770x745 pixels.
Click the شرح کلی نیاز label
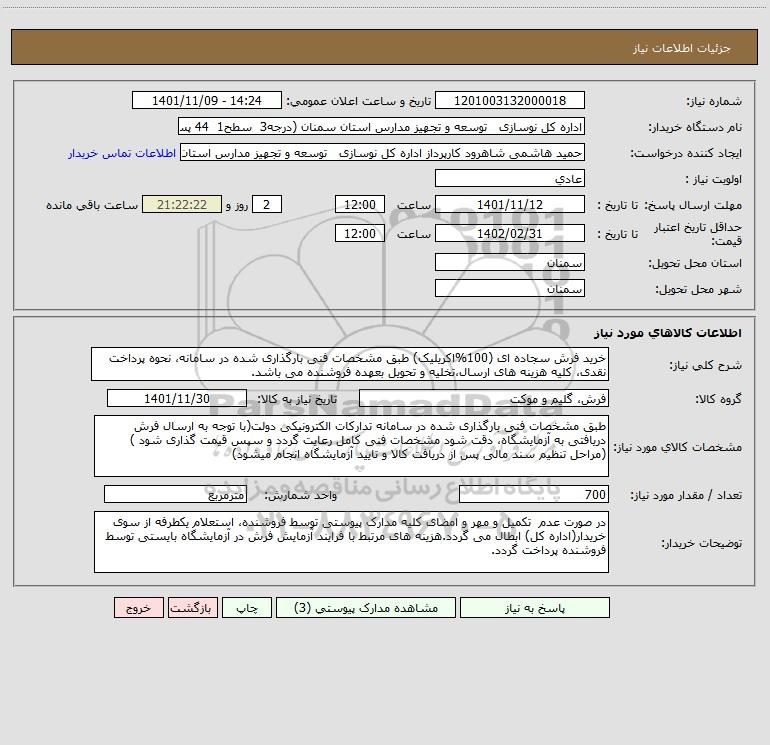pyautogui.click(x=706, y=365)
